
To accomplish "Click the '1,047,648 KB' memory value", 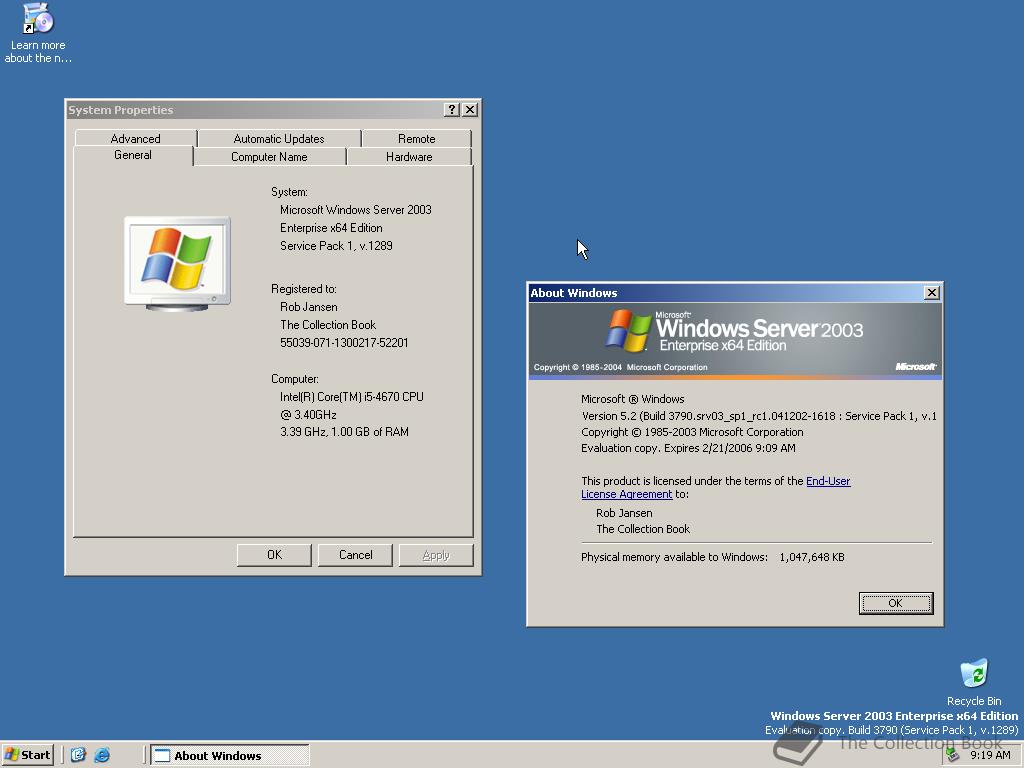I will click(x=812, y=557).
